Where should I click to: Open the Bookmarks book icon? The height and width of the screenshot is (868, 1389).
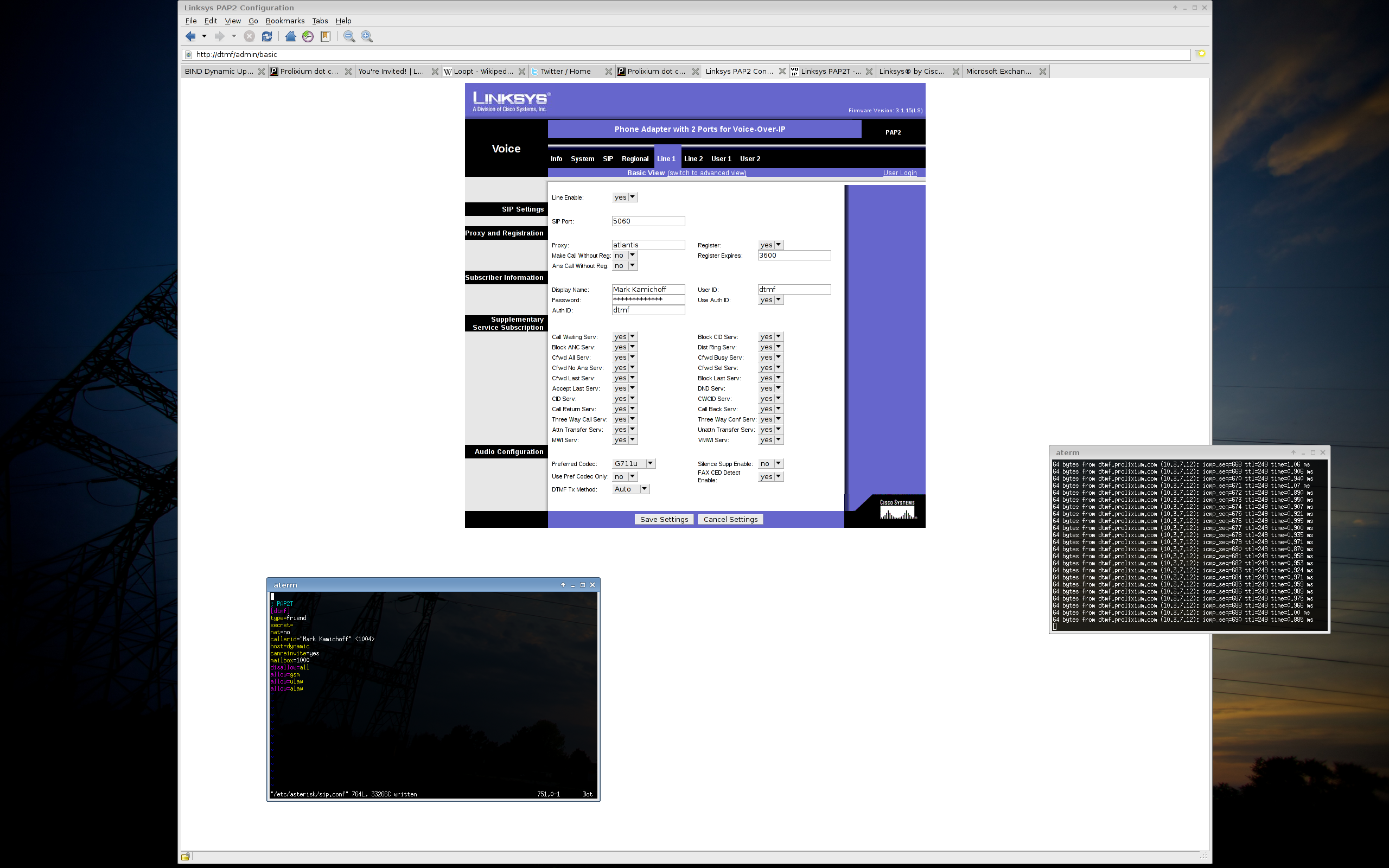coord(326,36)
